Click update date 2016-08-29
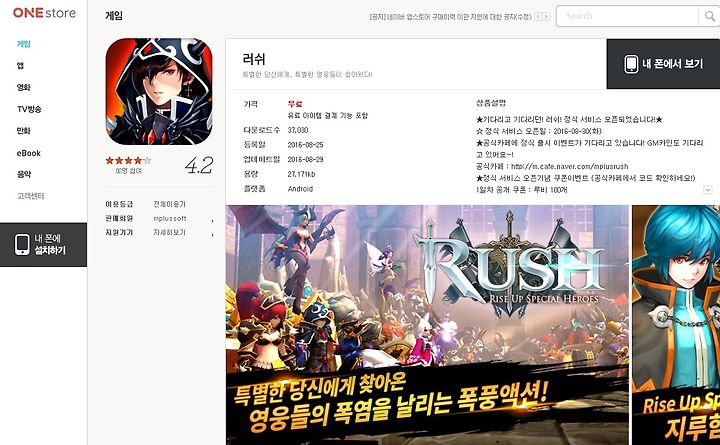The image size is (720, 445). (305, 159)
